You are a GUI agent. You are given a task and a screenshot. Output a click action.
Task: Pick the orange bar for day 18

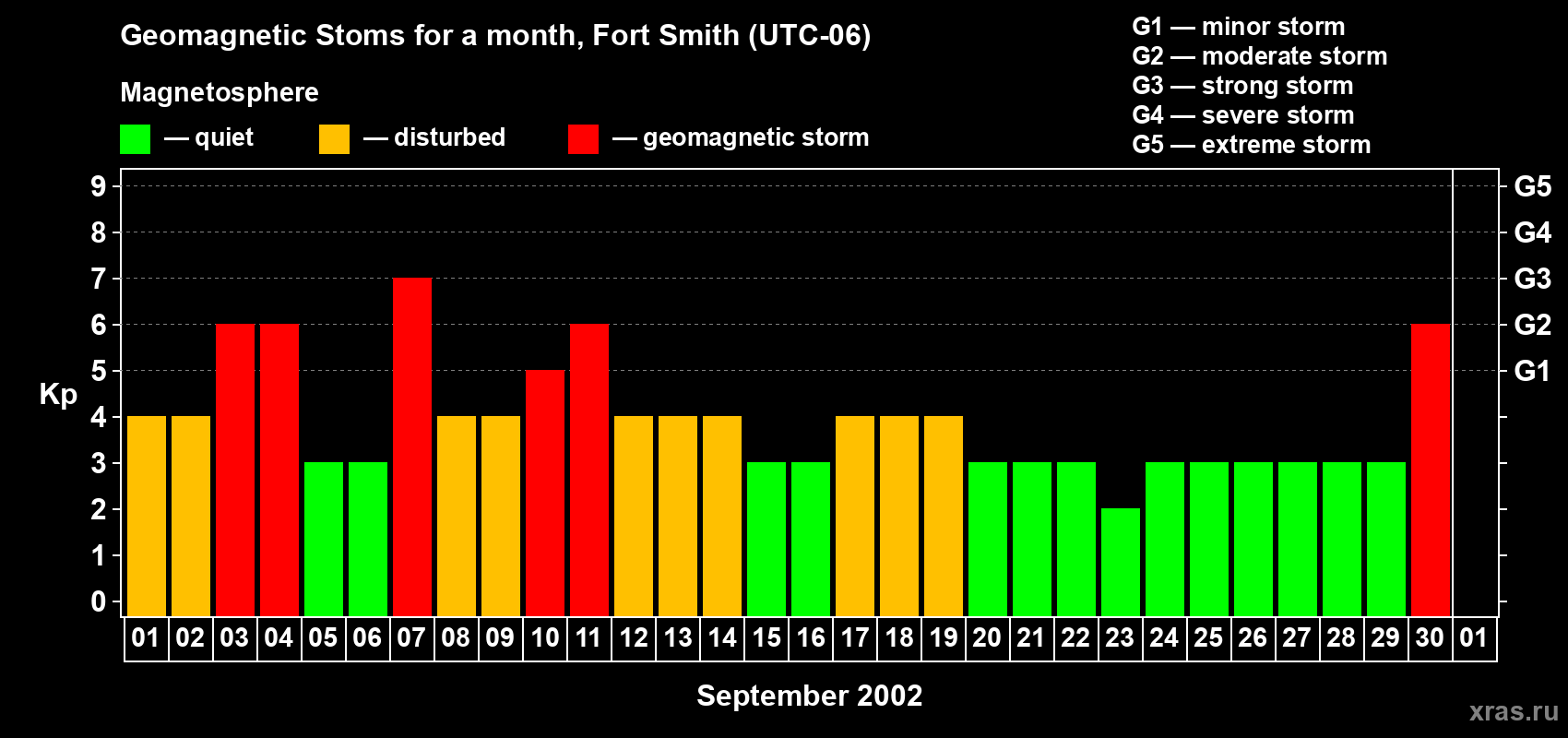[x=899, y=517]
